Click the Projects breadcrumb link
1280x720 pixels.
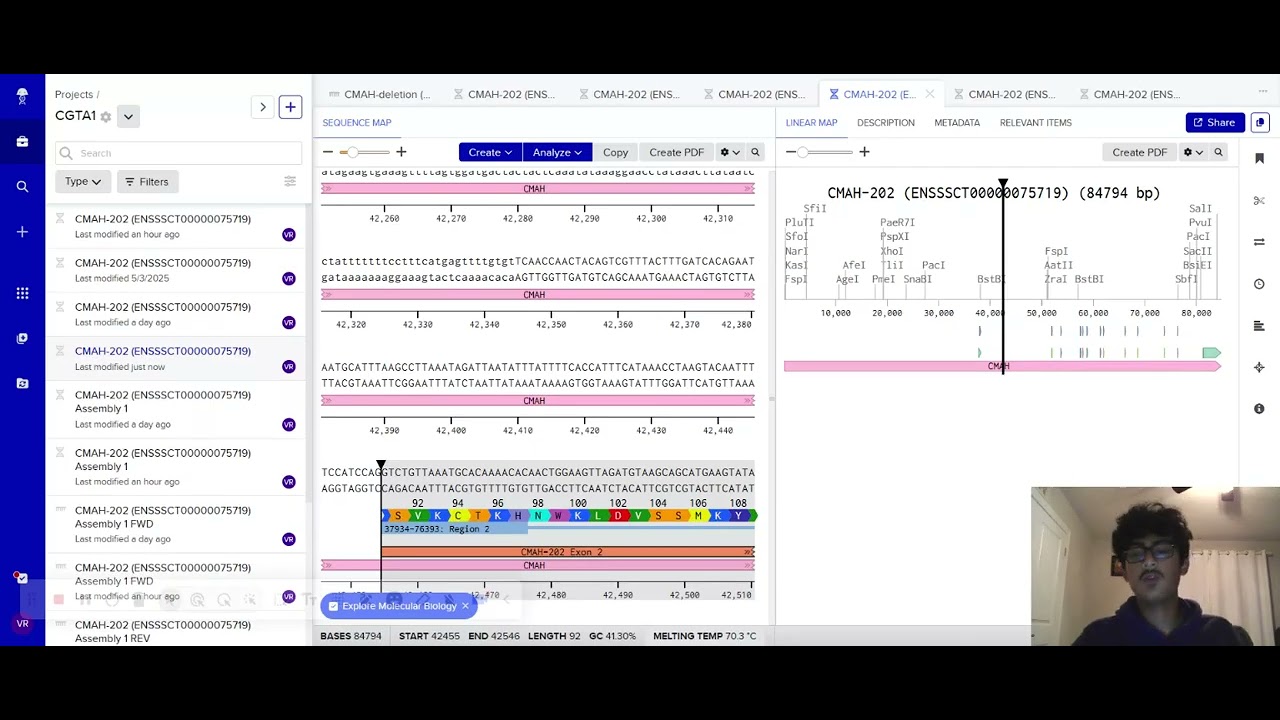coord(74,94)
